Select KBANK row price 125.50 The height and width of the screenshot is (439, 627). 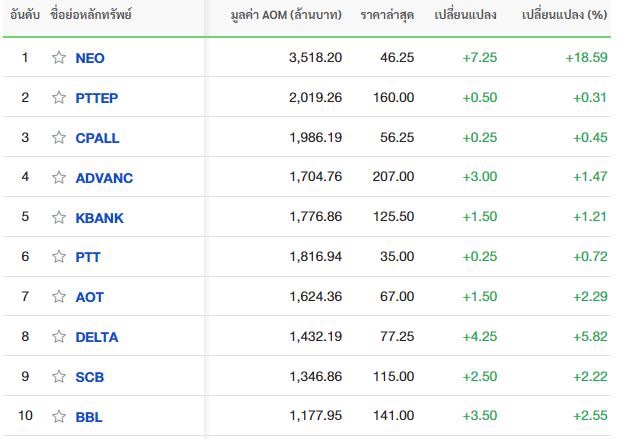393,216
